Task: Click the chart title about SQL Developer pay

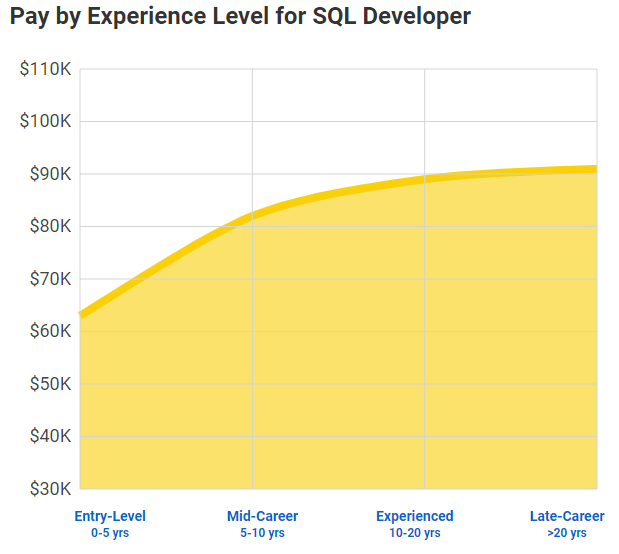Action: [x=240, y=17]
